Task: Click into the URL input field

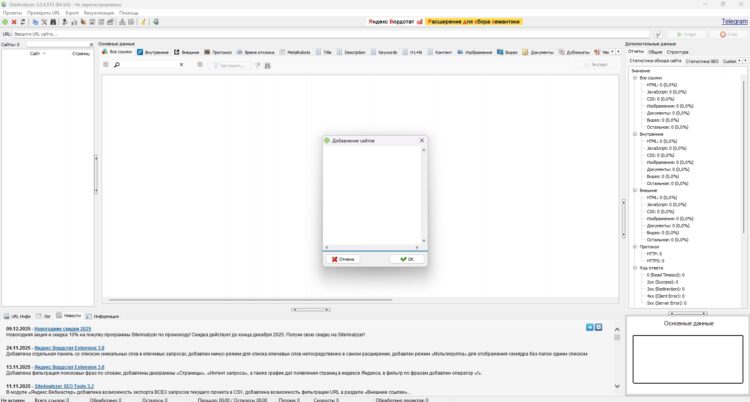Action: pos(331,34)
